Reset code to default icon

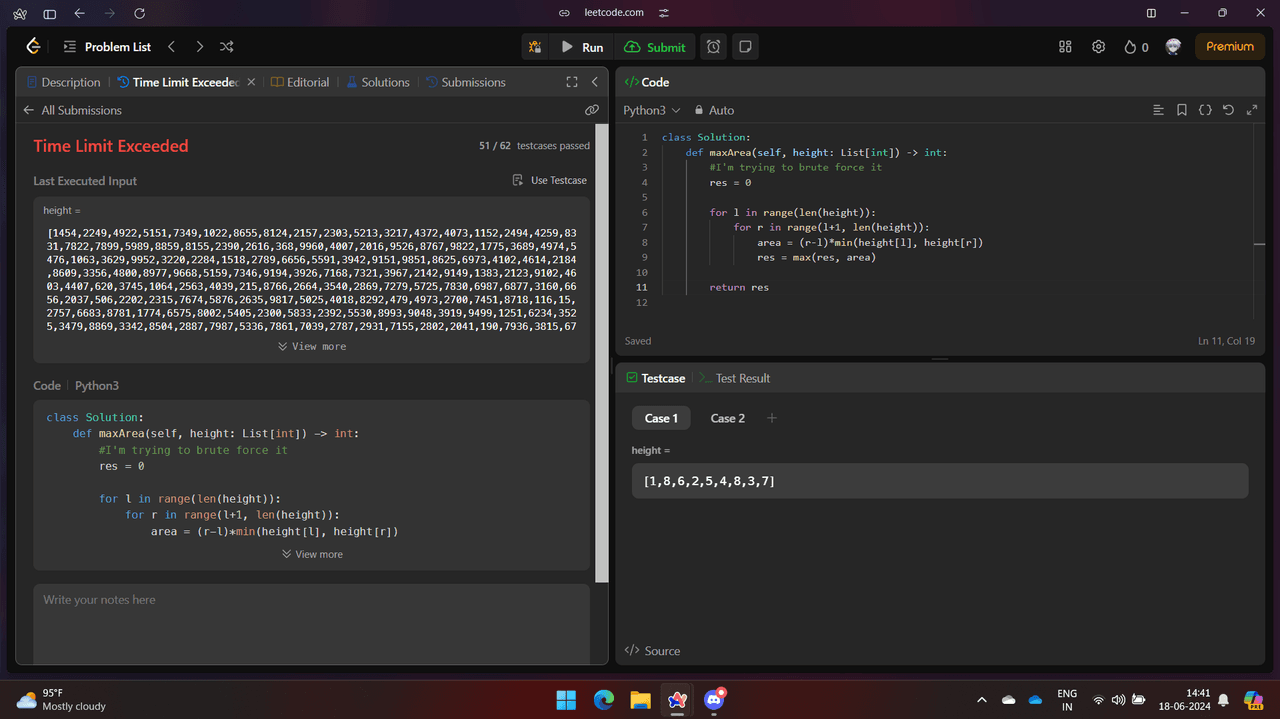pyautogui.click(x=1228, y=110)
